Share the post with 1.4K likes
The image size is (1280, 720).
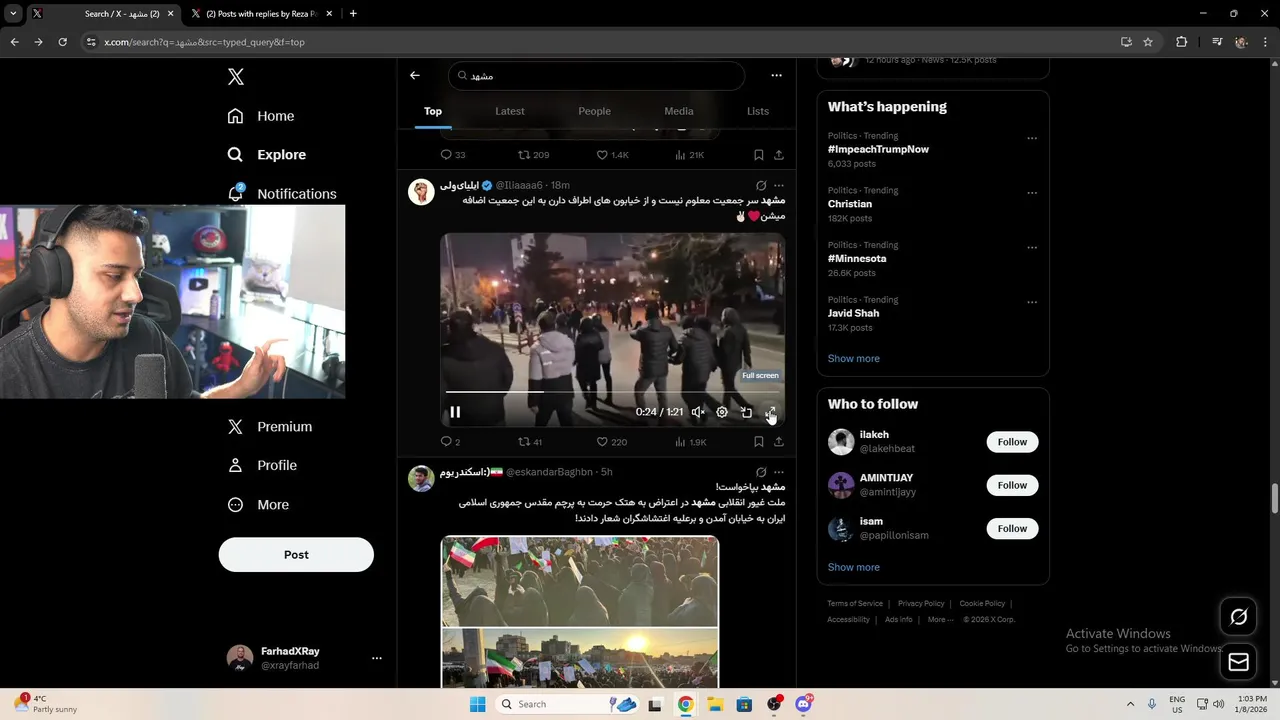(x=779, y=155)
